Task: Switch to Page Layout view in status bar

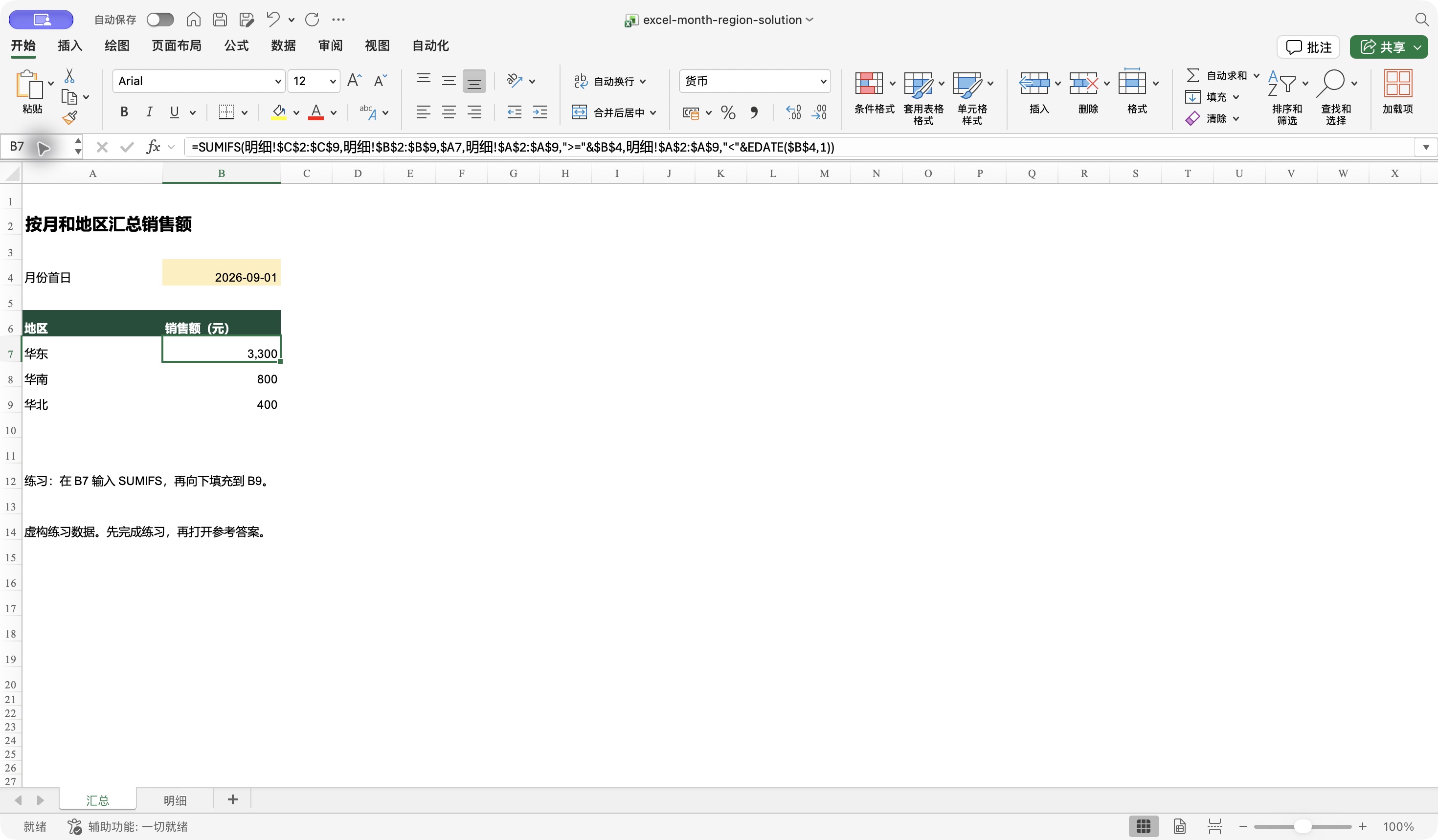Action: 1180,826
